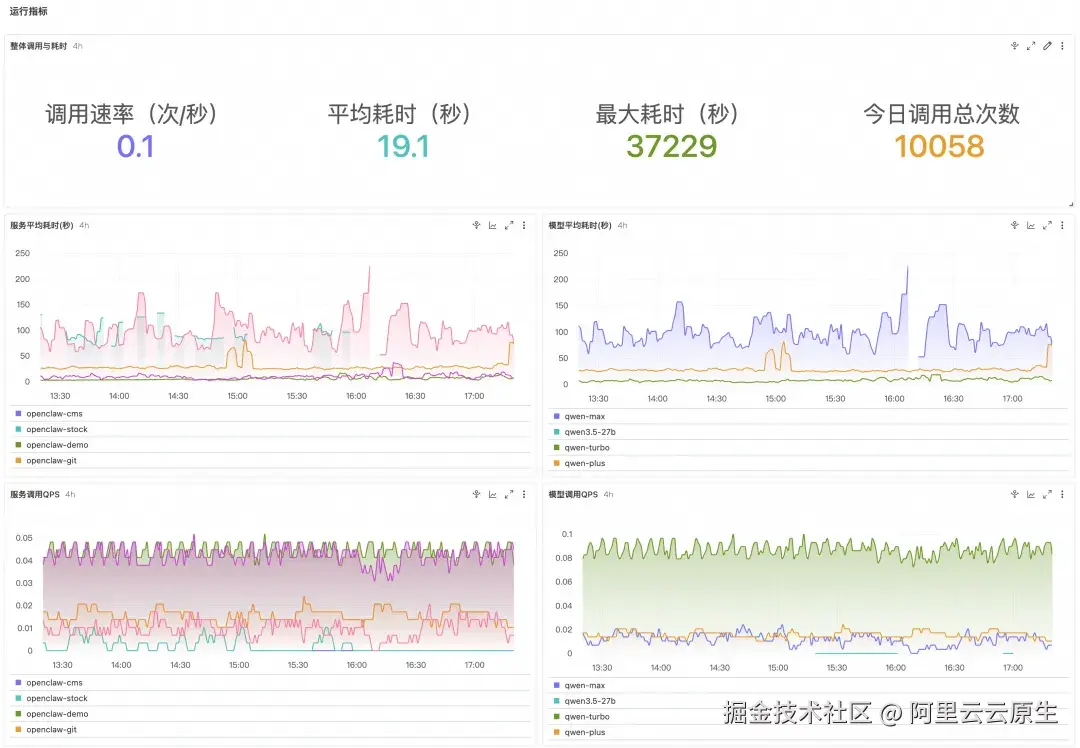The image size is (1080, 748).
Task: Click the fullscreen arrows icon on 服务平均耗时 panel
Action: tap(510, 225)
